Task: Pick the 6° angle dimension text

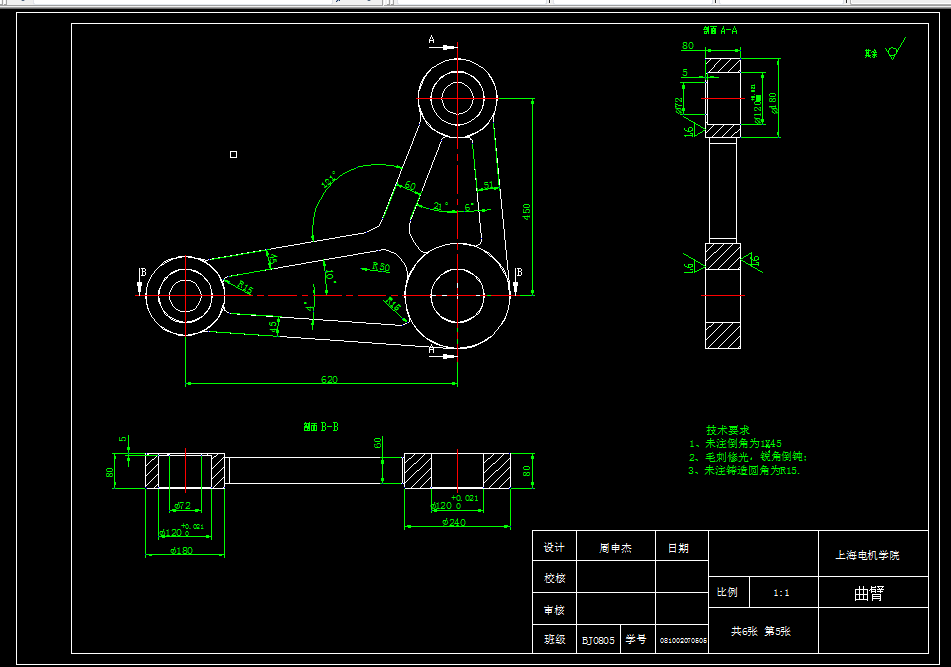Action: click(469, 207)
